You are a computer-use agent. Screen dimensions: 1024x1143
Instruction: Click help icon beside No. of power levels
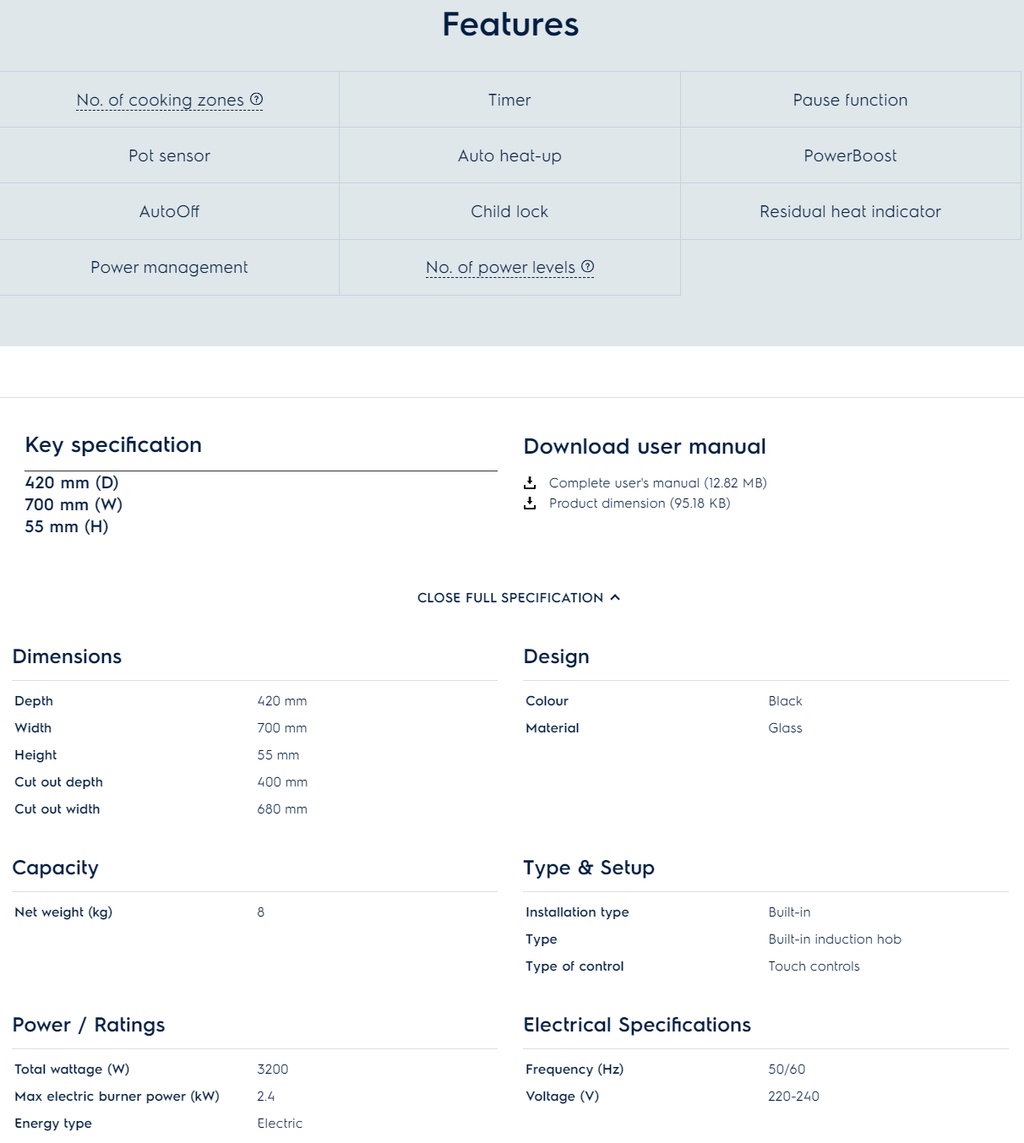588,267
